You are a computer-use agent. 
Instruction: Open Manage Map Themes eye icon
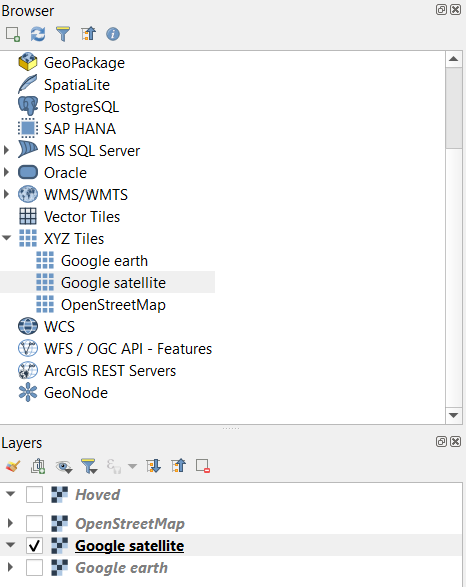click(x=64, y=467)
